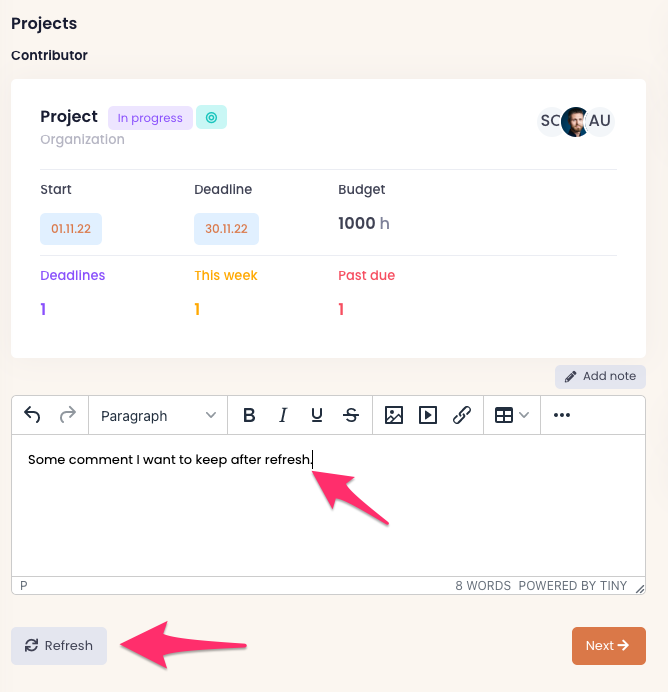Image resolution: width=668 pixels, height=692 pixels.
Task: Click the Add note button
Action: [x=600, y=376]
